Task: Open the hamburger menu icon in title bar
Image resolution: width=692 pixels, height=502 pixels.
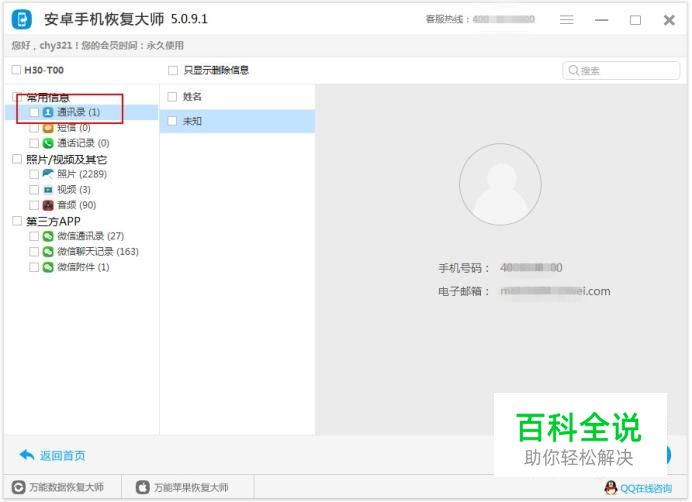Action: point(567,20)
